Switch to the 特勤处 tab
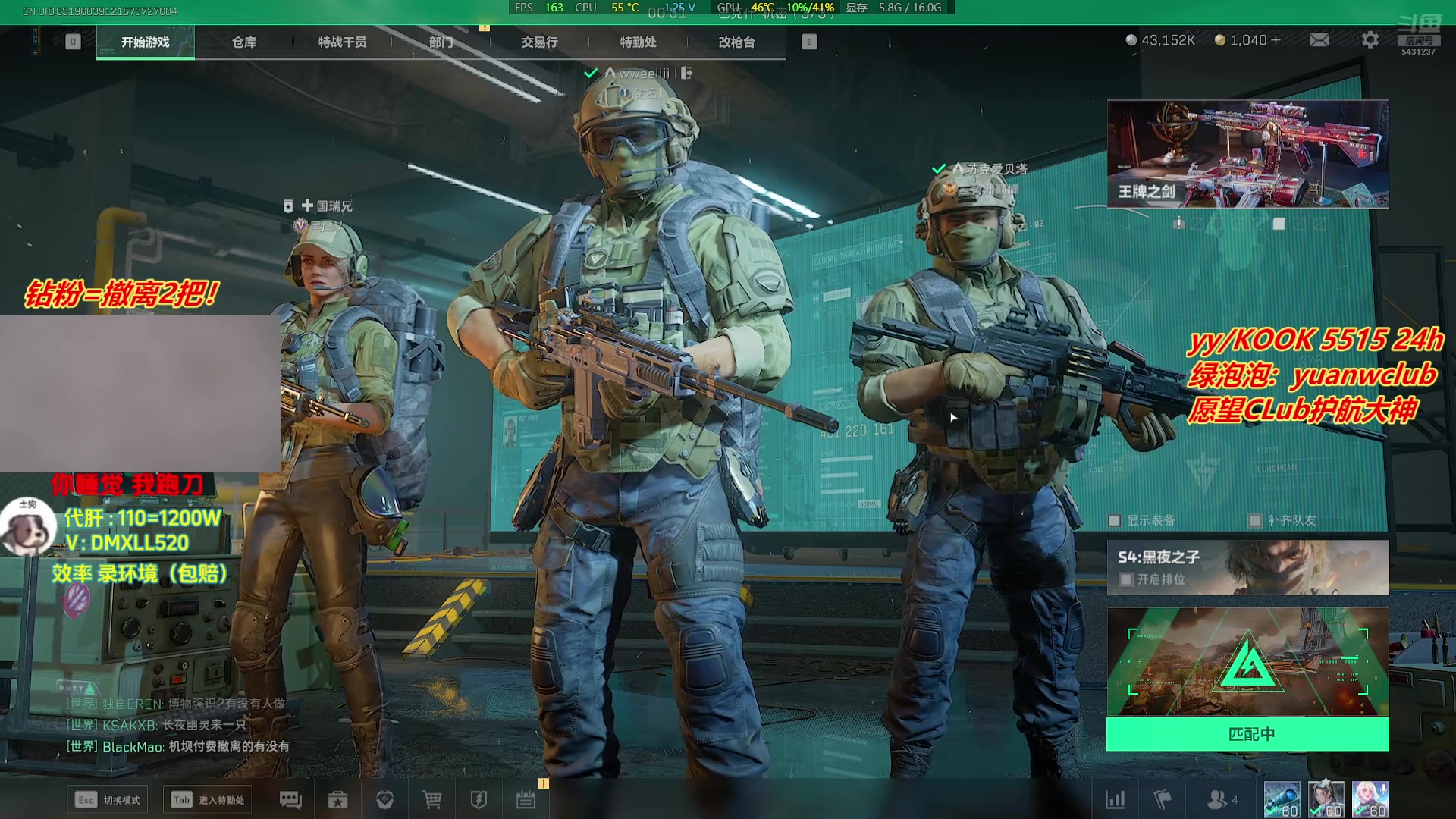 [639, 42]
